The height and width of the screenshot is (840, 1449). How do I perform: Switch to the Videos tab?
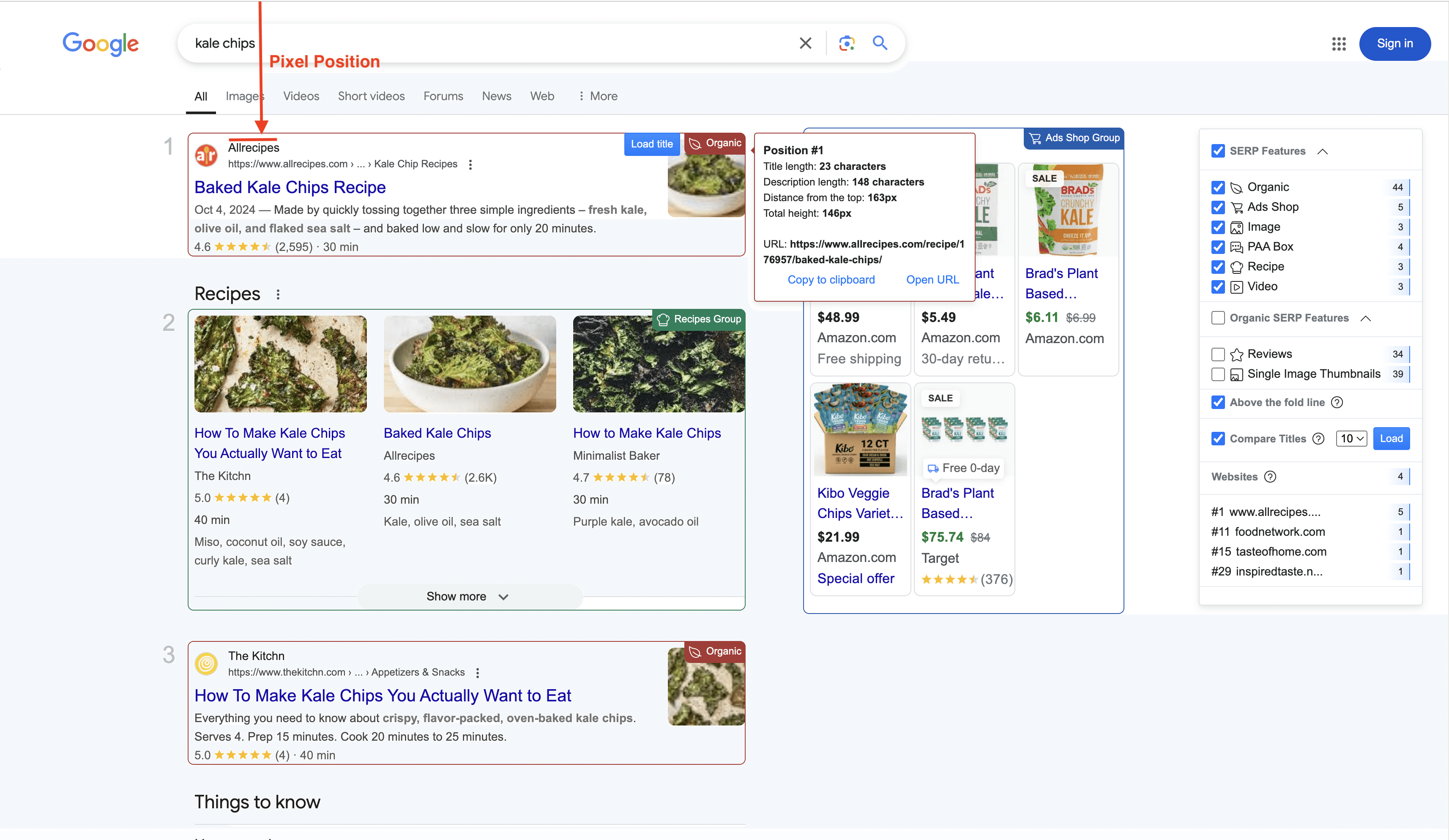point(301,96)
